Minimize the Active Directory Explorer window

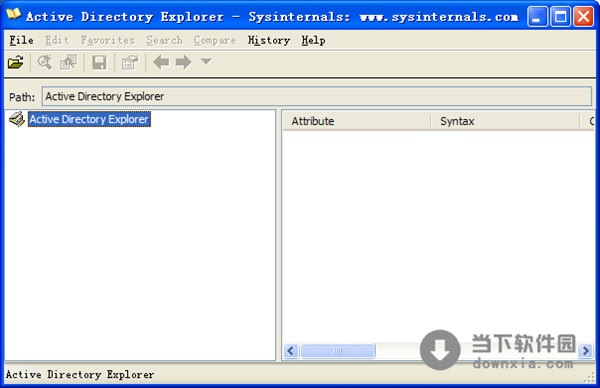(x=537, y=16)
